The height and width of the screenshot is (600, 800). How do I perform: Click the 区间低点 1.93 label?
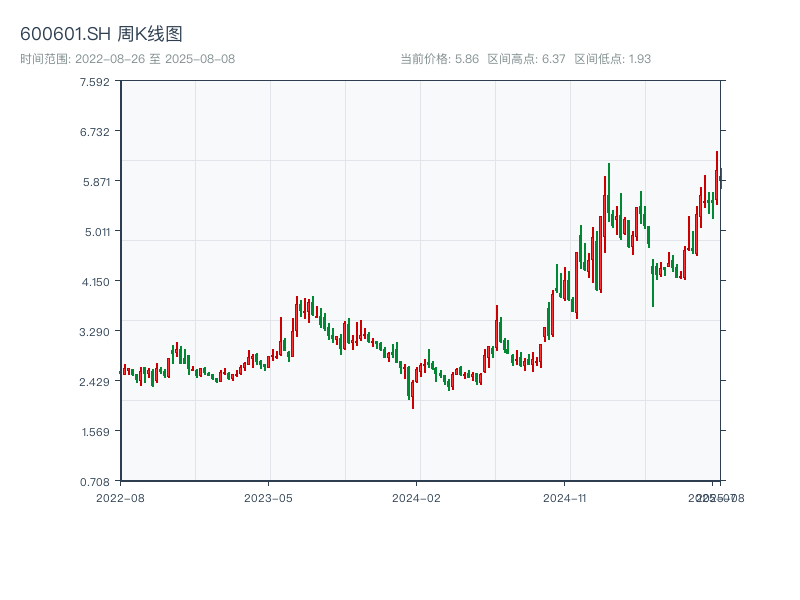(x=612, y=59)
